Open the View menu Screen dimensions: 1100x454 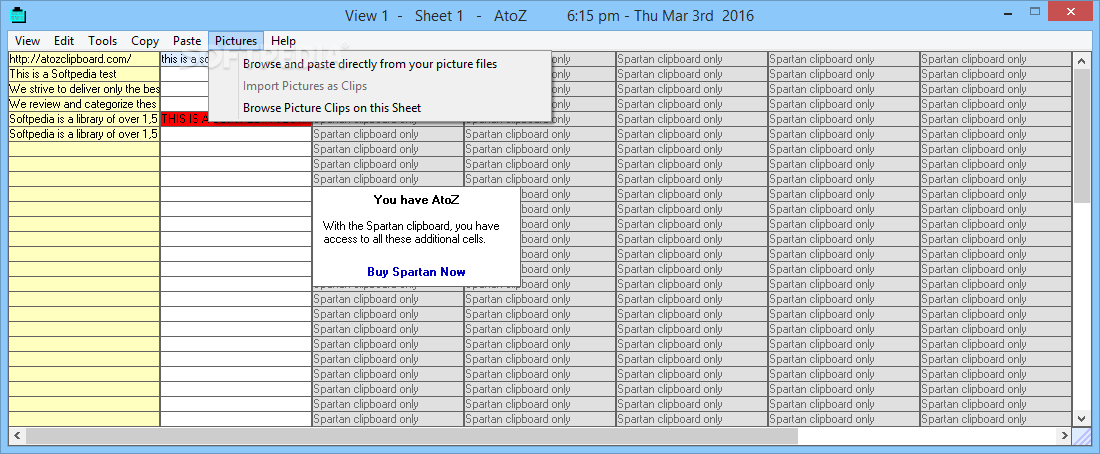[27, 41]
